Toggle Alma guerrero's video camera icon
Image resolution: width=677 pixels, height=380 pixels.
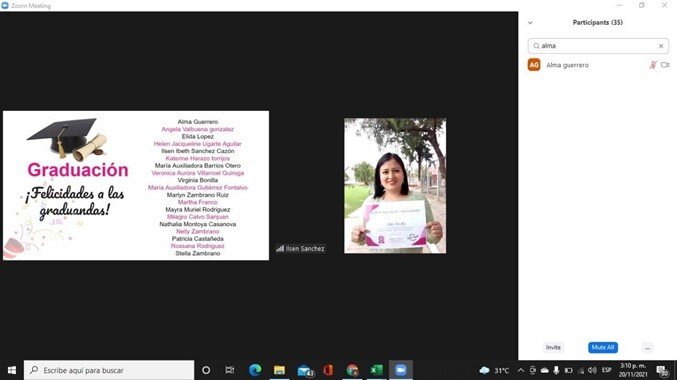pyautogui.click(x=665, y=65)
